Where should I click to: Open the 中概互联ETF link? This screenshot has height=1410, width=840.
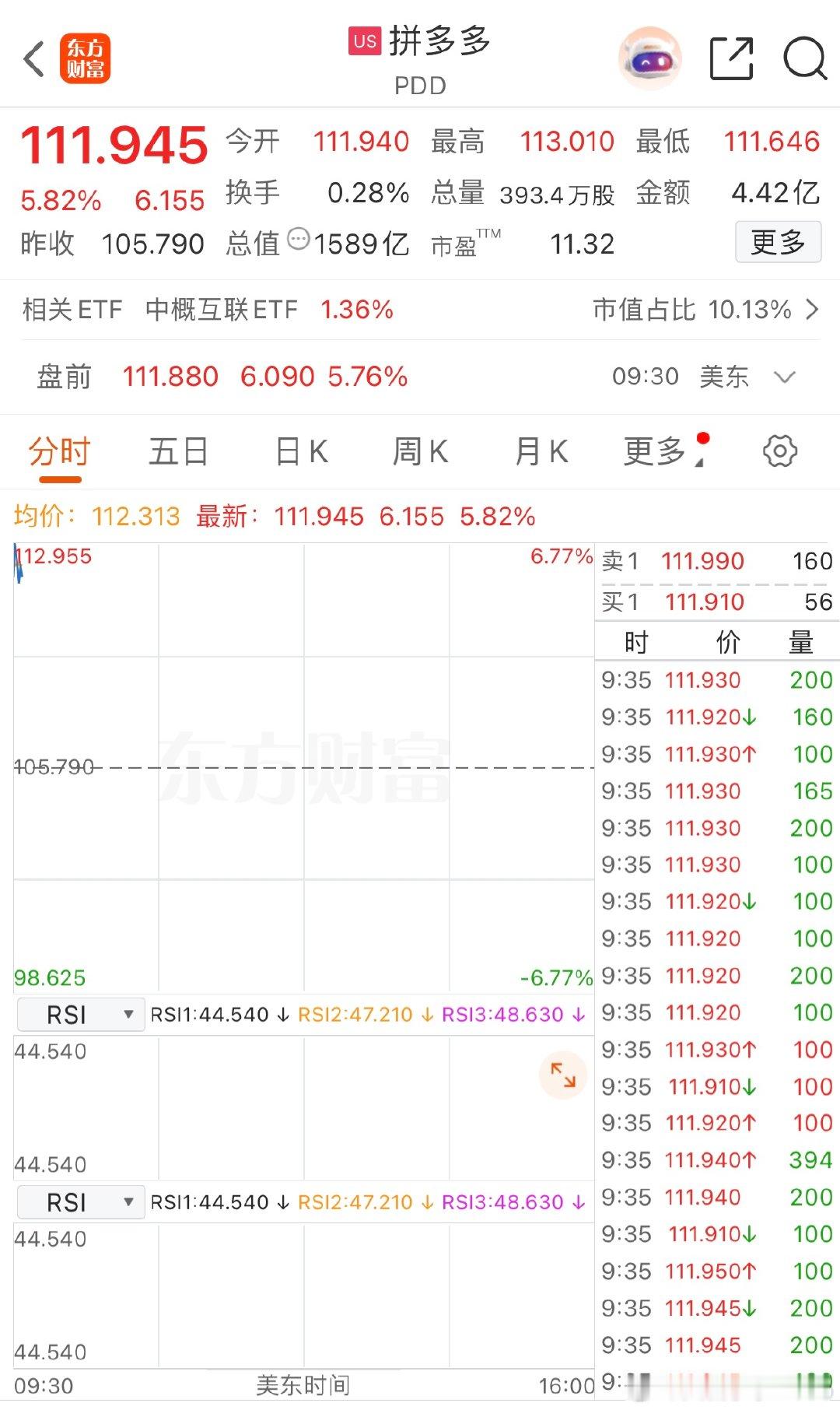click(x=222, y=310)
